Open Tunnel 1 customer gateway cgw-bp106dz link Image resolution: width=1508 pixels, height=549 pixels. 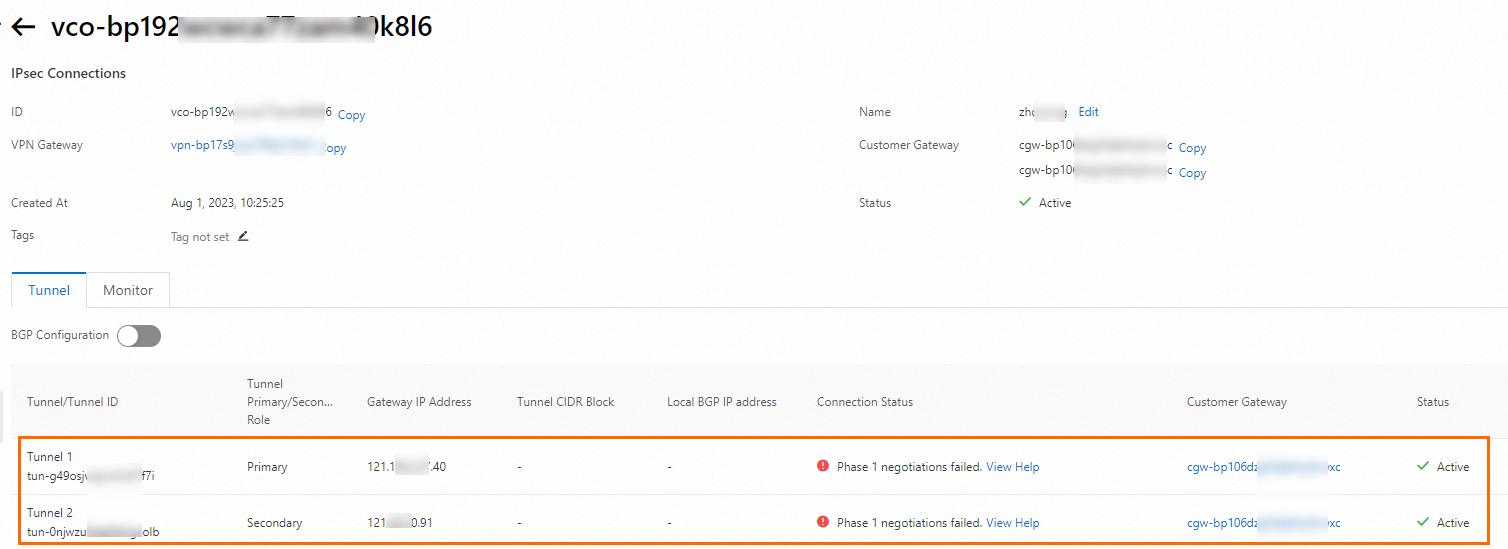[1263, 467]
